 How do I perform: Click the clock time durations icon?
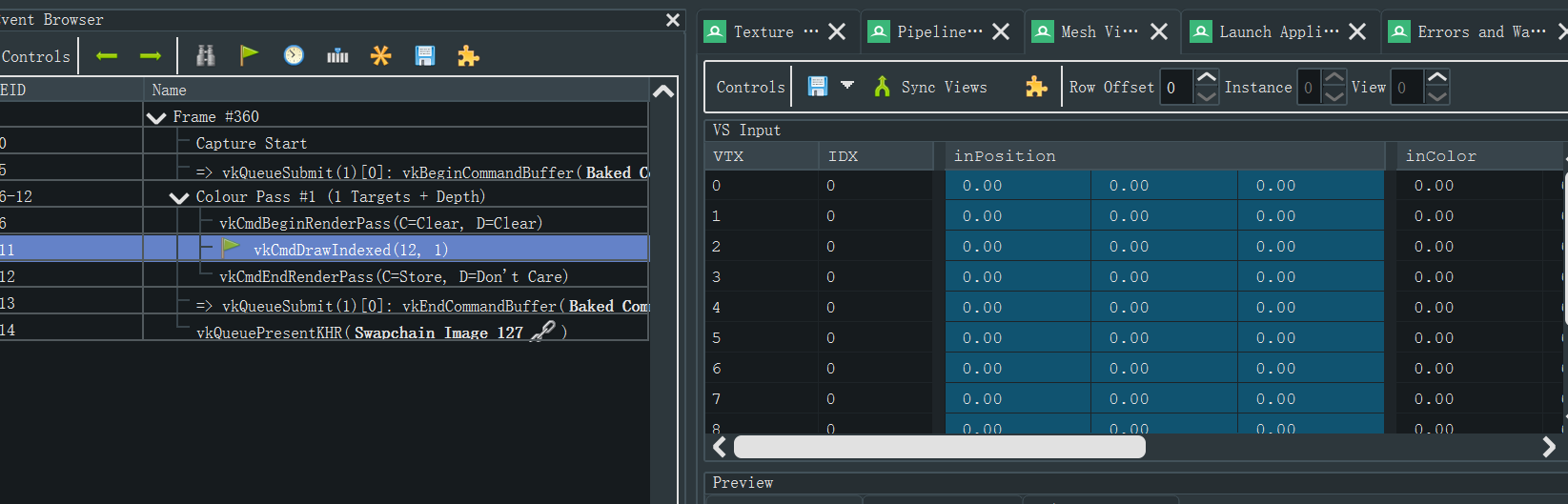[294, 55]
